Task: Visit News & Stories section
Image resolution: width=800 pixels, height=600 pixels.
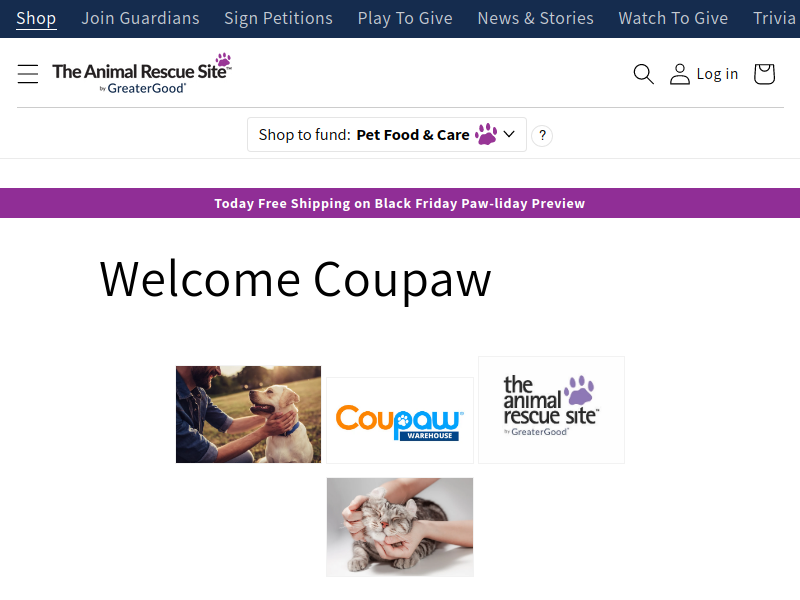Action: pos(535,18)
